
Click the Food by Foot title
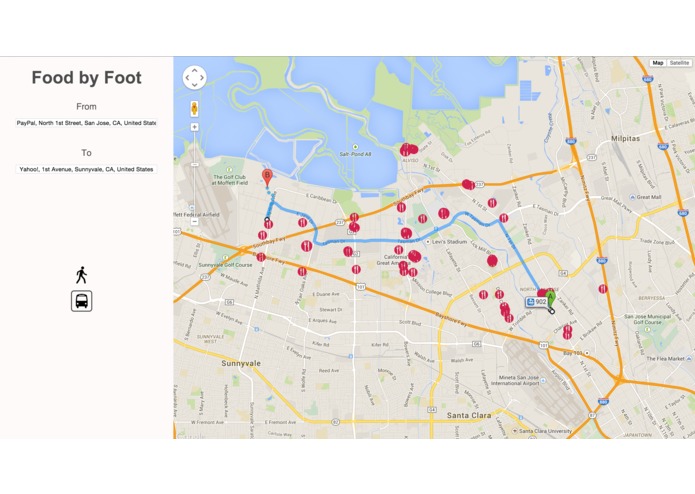[86, 78]
